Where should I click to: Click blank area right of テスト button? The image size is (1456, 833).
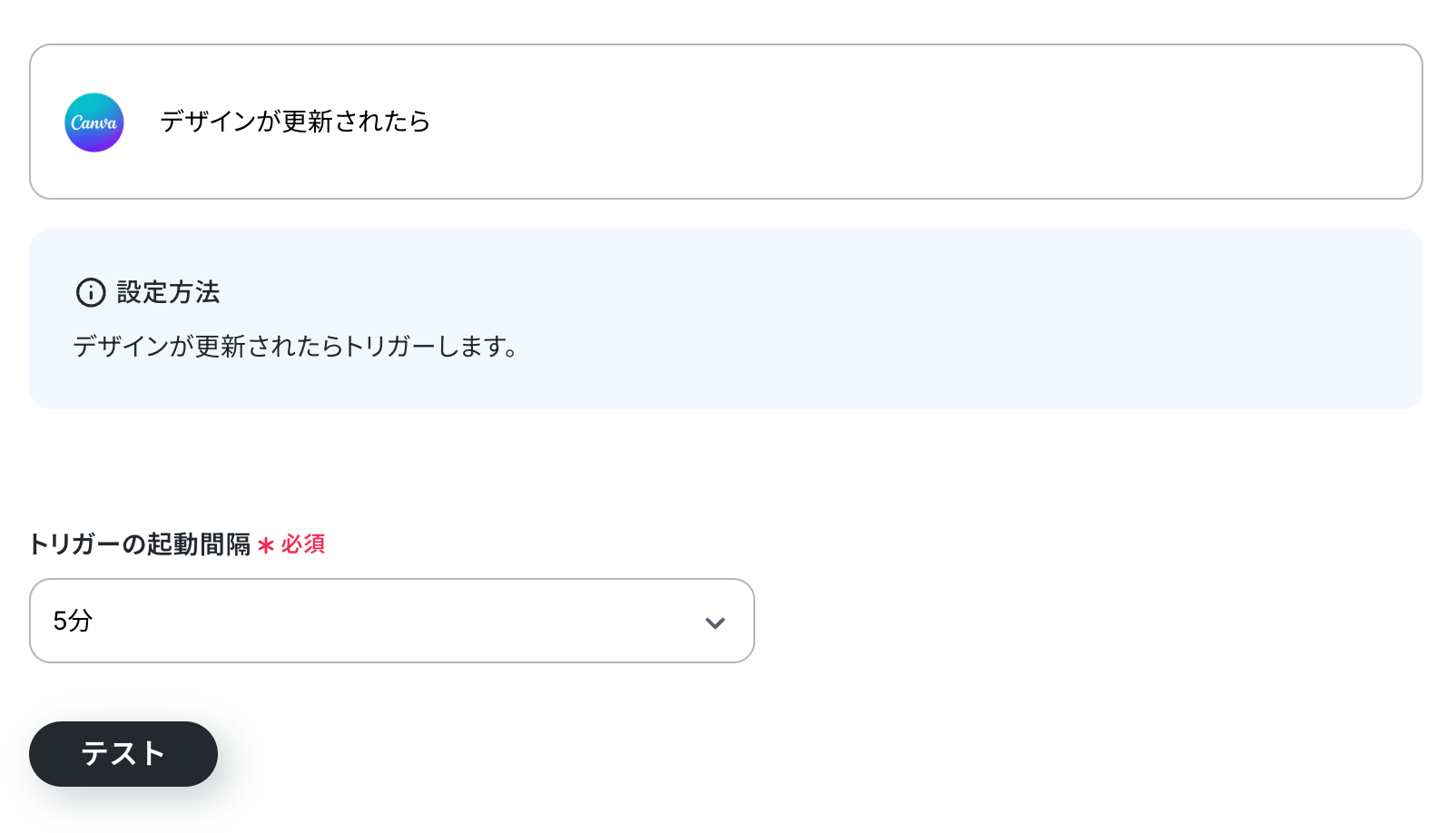[635, 754]
